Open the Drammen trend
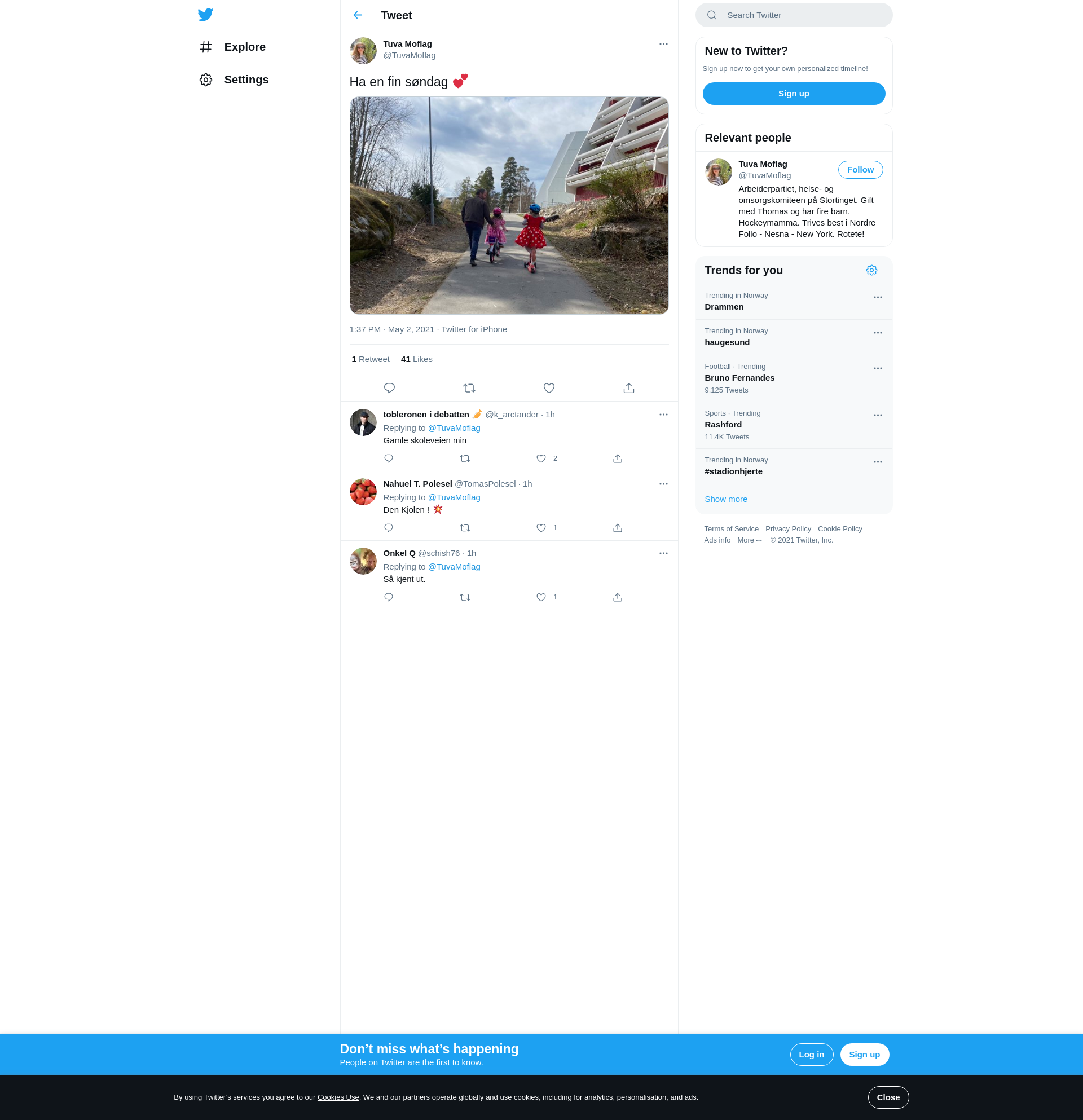Image resolution: width=1083 pixels, height=1120 pixels. point(793,302)
